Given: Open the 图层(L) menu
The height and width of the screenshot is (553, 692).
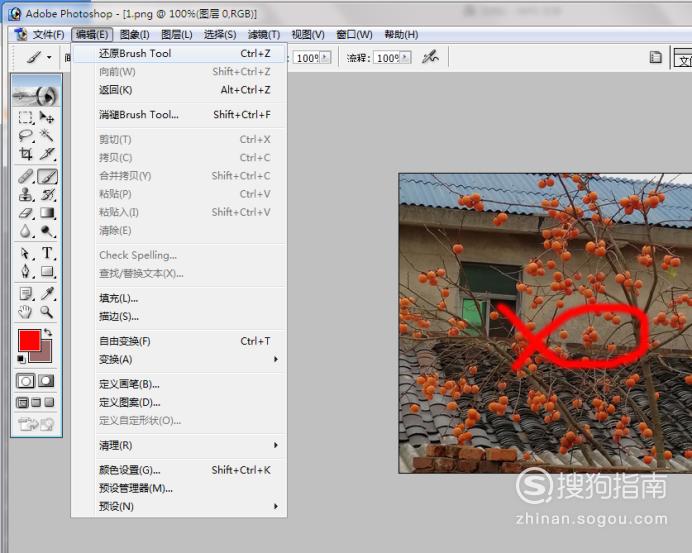Looking at the screenshot, I should tap(177, 34).
